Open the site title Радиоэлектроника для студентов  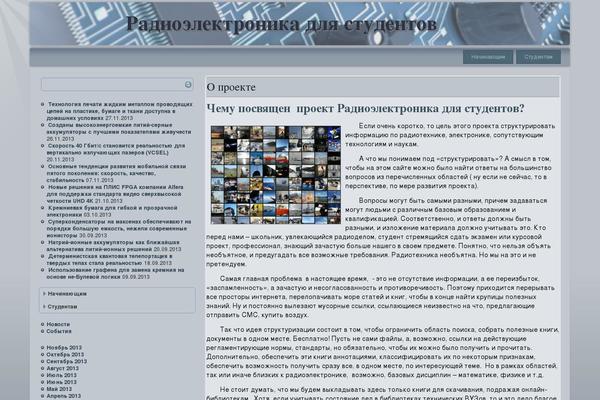pos(281,24)
